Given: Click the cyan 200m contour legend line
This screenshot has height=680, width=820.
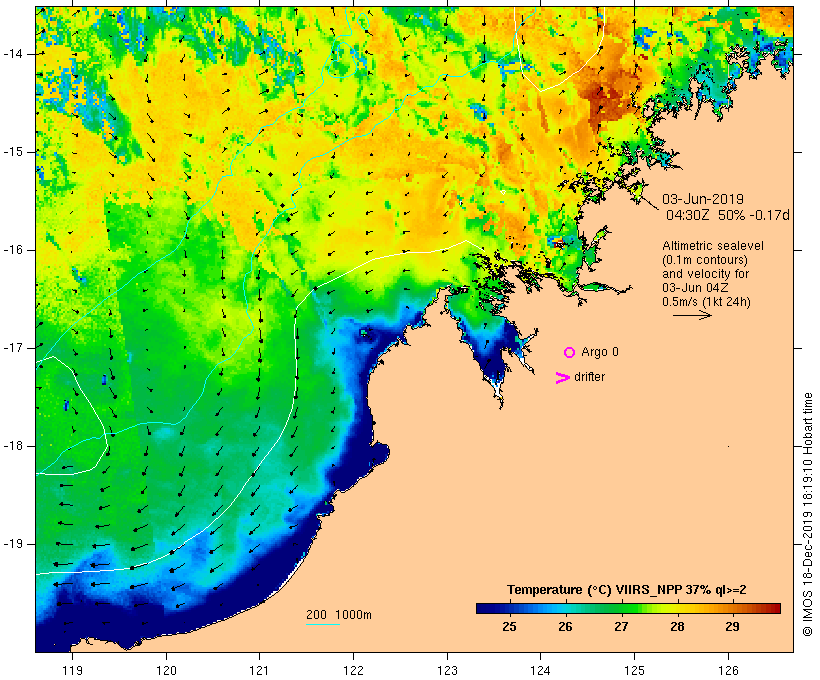Looking at the screenshot, I should (x=323, y=624).
